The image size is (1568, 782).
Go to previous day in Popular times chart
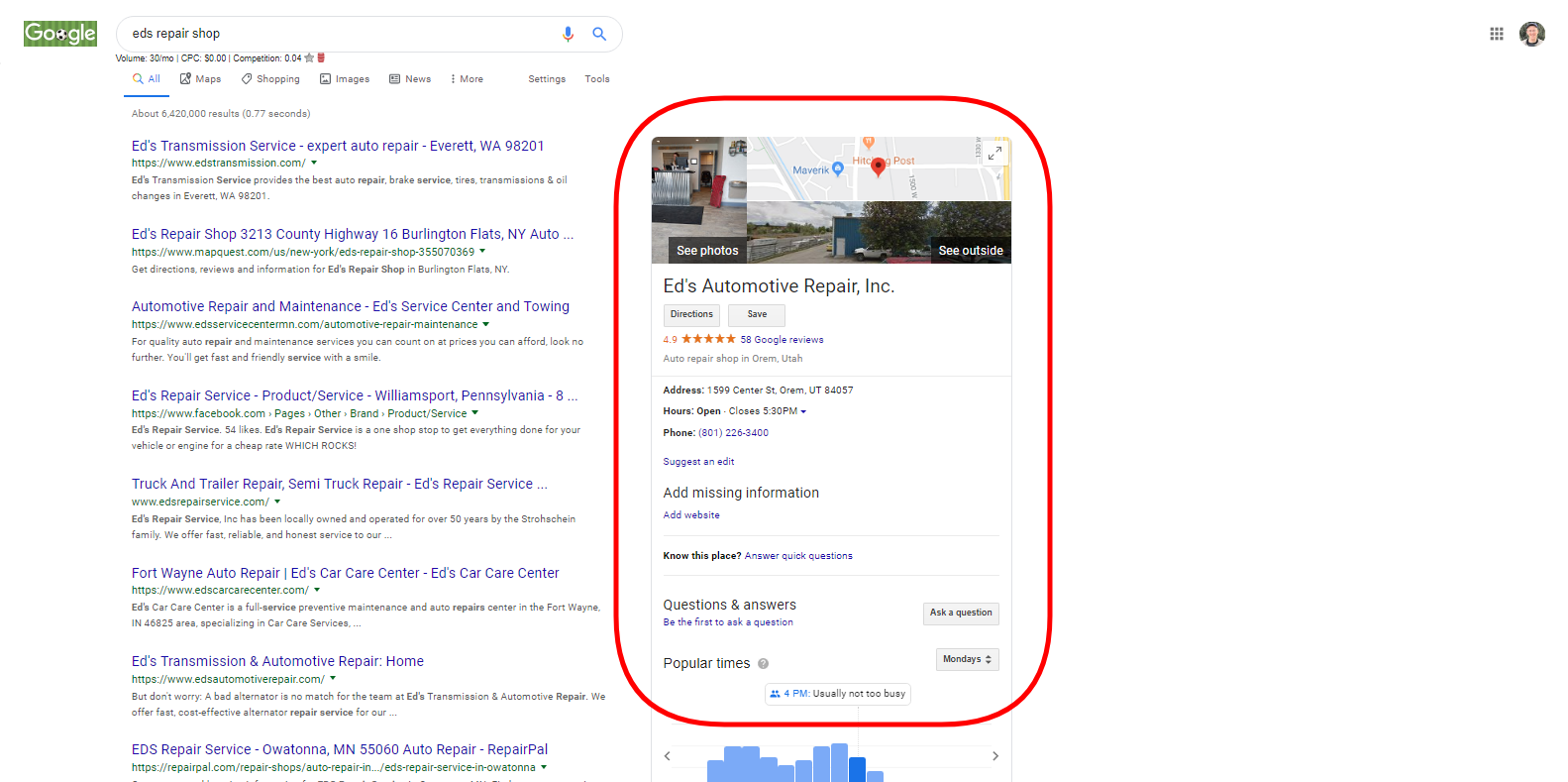tap(668, 756)
